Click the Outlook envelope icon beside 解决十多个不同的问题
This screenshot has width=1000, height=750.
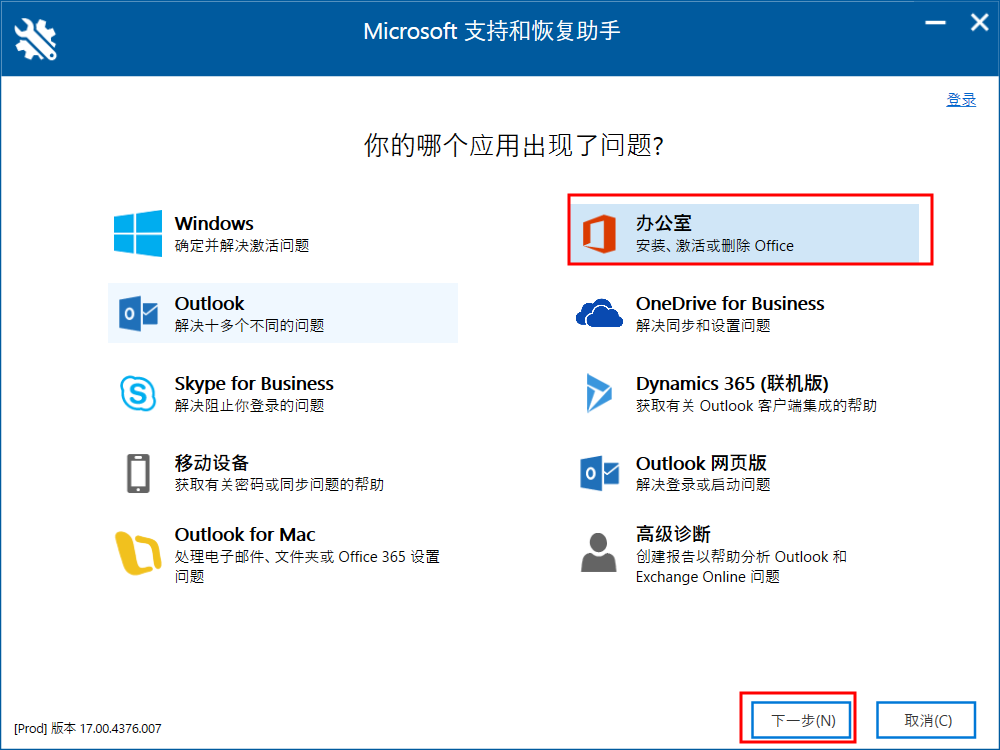click(x=138, y=313)
